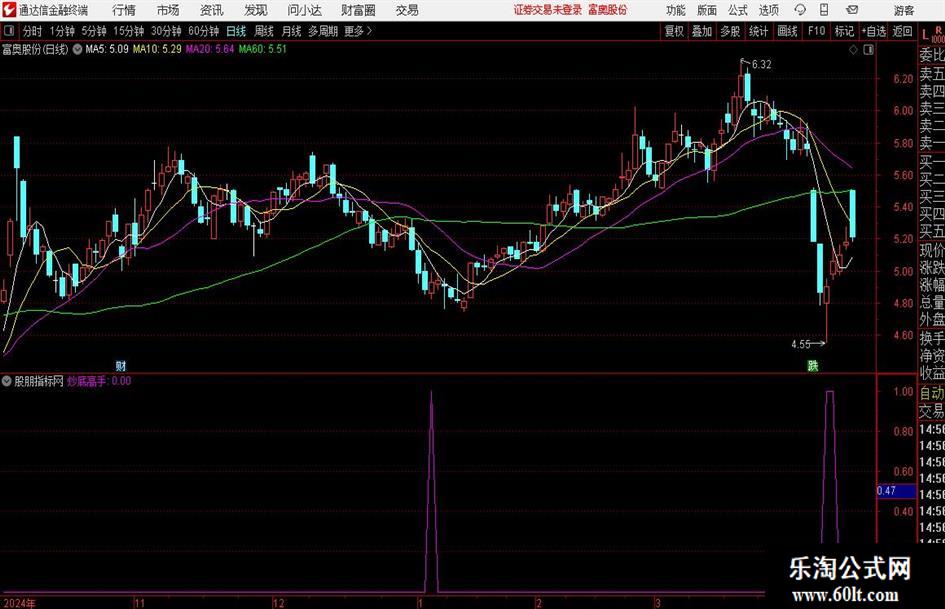Click the 4.55 low price label

801,344
